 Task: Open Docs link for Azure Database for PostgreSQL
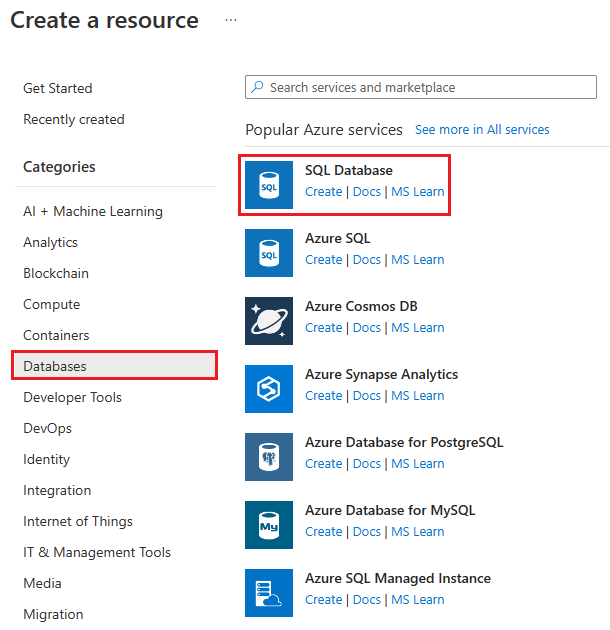(x=366, y=464)
